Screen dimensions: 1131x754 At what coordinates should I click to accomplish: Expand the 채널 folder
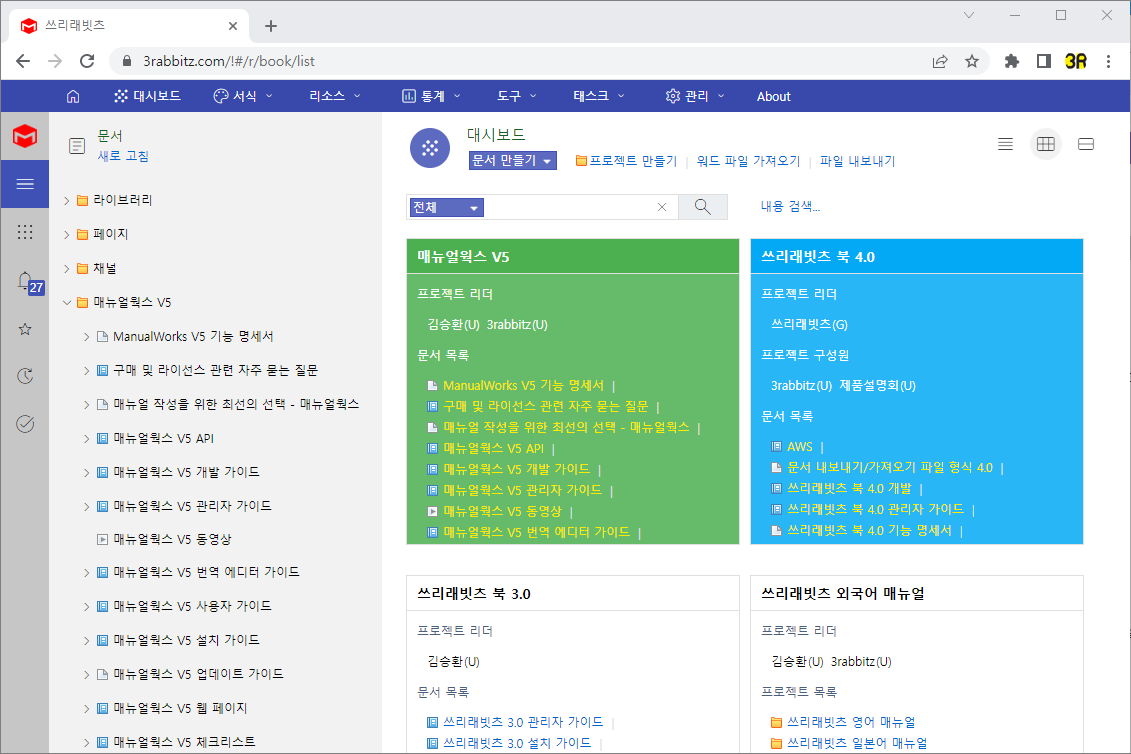tap(66, 268)
